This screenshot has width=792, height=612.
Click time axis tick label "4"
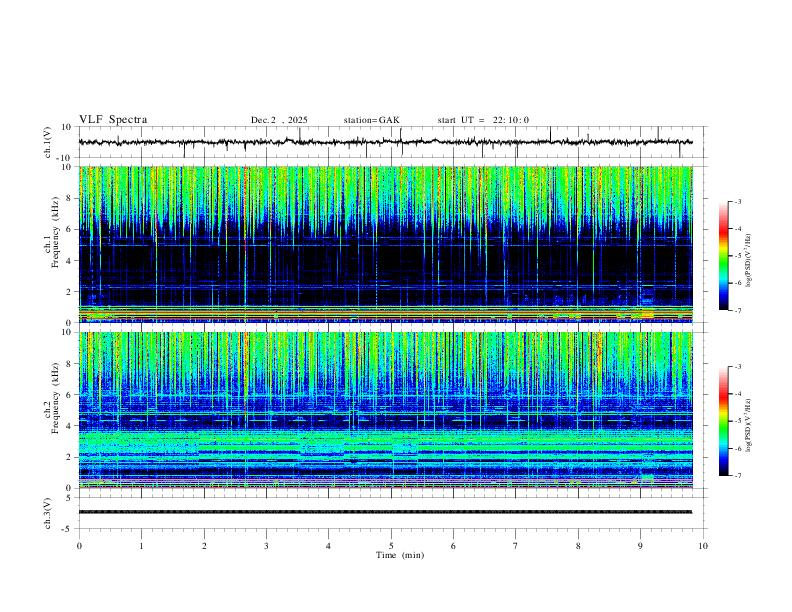coord(328,546)
